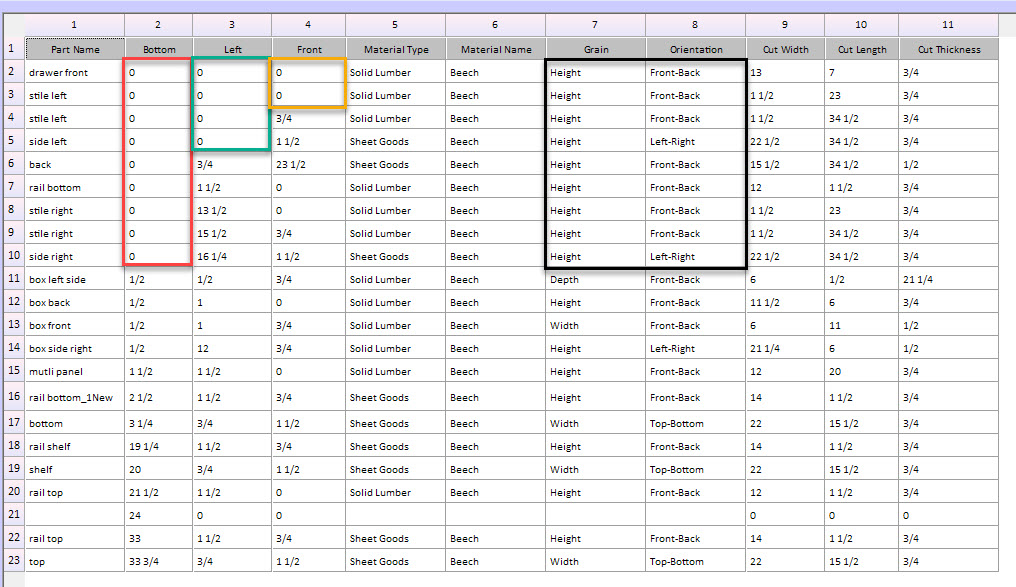The height and width of the screenshot is (587, 1016).
Task: Select row number 2 header
Action: pyautogui.click(x=14, y=71)
